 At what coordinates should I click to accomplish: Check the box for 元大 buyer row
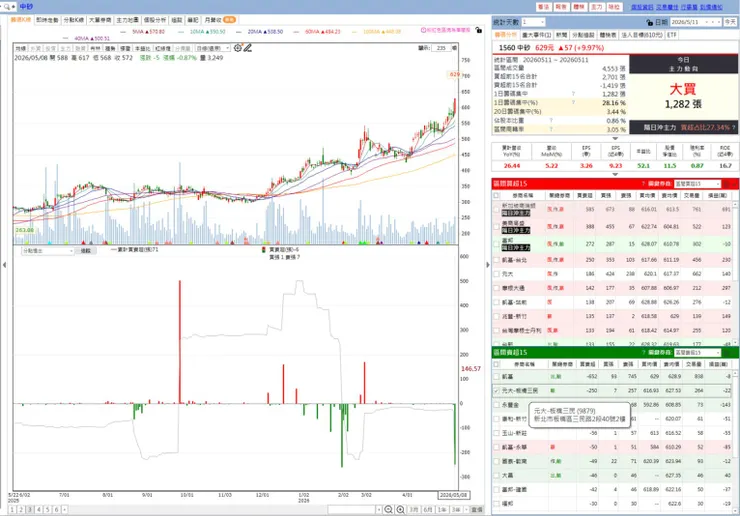[496, 274]
